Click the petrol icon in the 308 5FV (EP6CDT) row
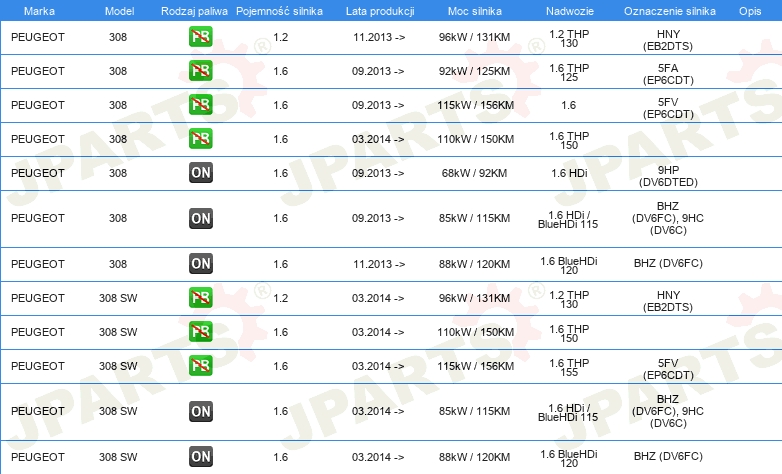Viewport: 782px width, 474px height. 200,105
